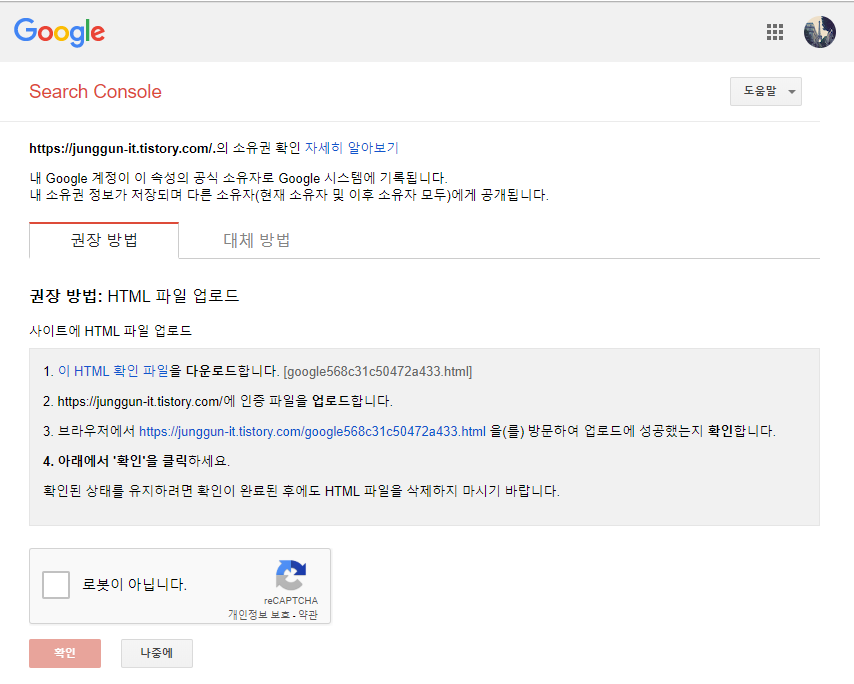Click the line starting '내 Google 계정이 이 속성의 공식 소유자로'
Viewport: 854px width, 684px height.
239,178
